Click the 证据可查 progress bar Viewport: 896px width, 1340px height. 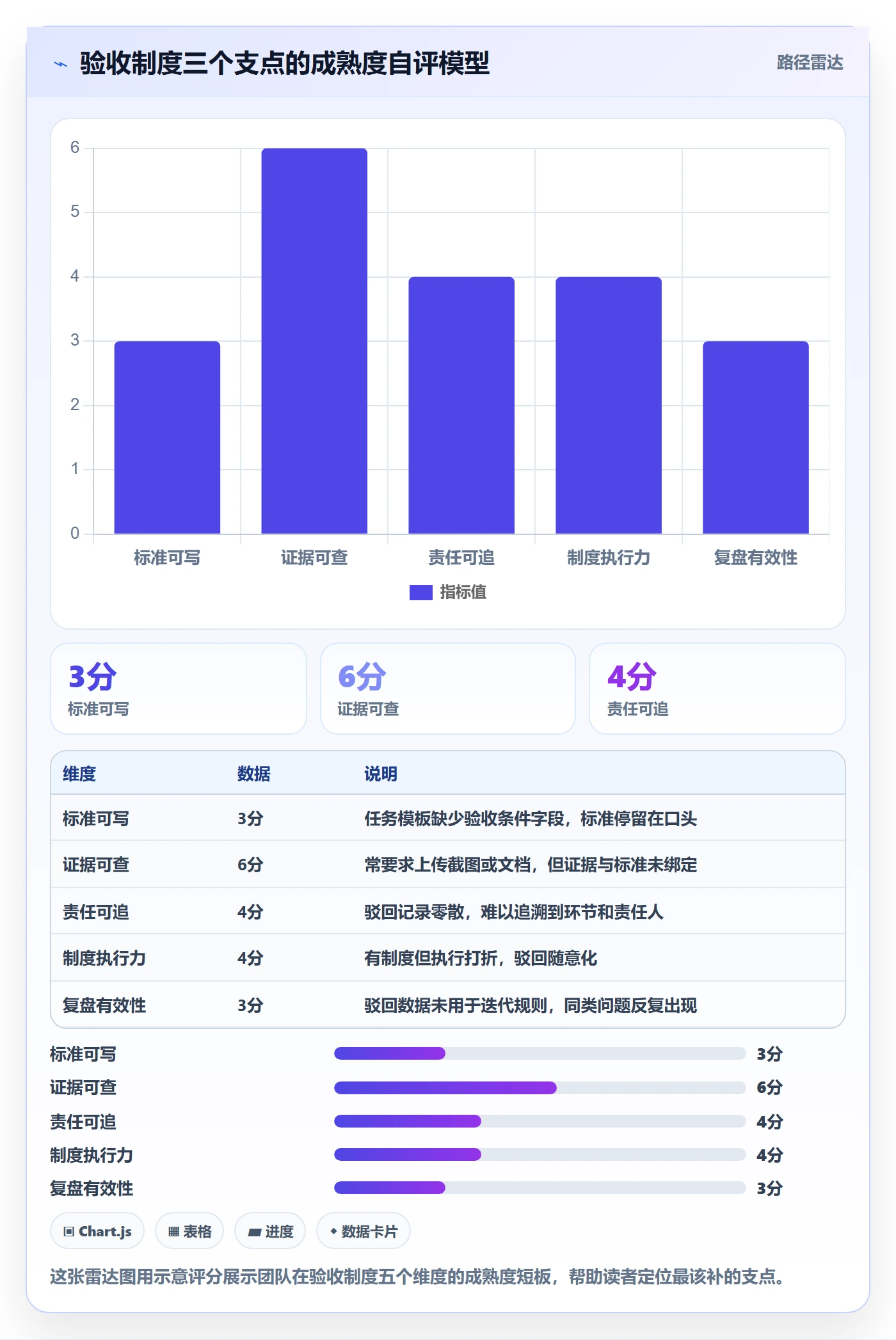coord(540,1087)
